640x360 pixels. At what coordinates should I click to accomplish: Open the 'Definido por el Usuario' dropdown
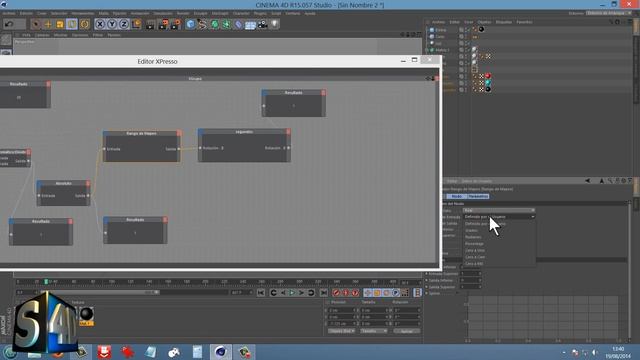(x=498, y=217)
